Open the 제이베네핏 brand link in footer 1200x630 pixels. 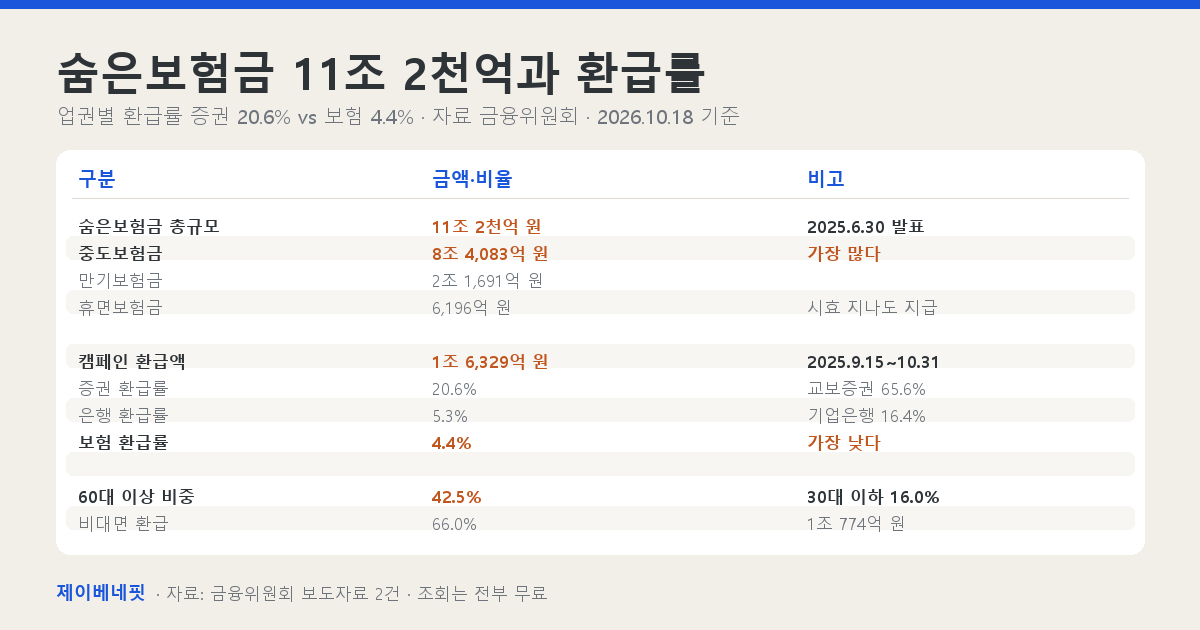101,592
